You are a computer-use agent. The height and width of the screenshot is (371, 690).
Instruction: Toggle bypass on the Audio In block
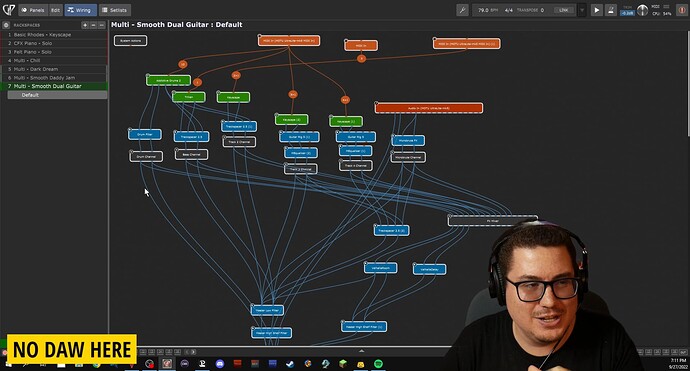(376, 103)
